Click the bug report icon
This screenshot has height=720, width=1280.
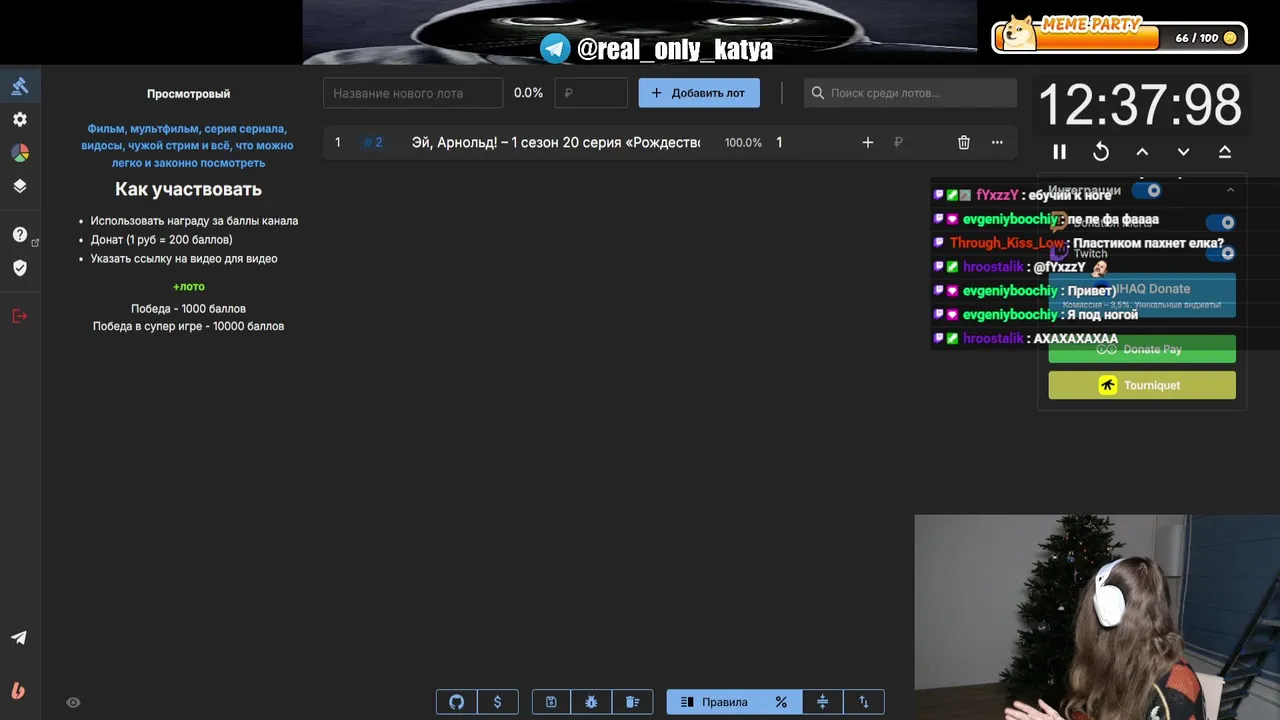tap(592, 702)
